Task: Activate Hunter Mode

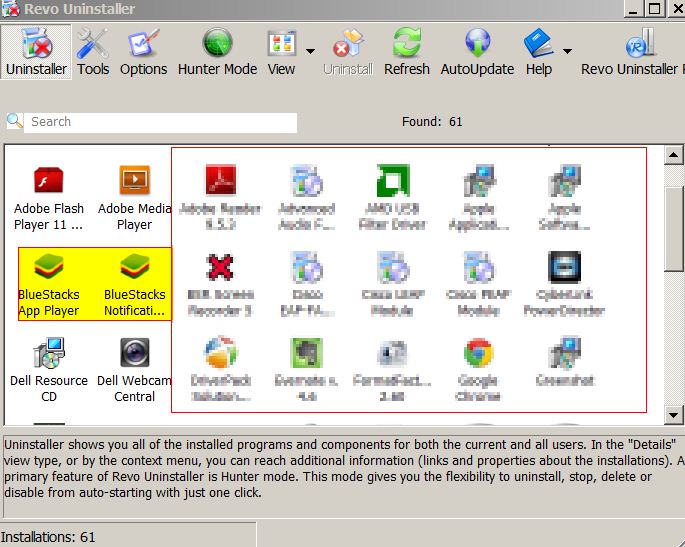Action: pos(217,52)
